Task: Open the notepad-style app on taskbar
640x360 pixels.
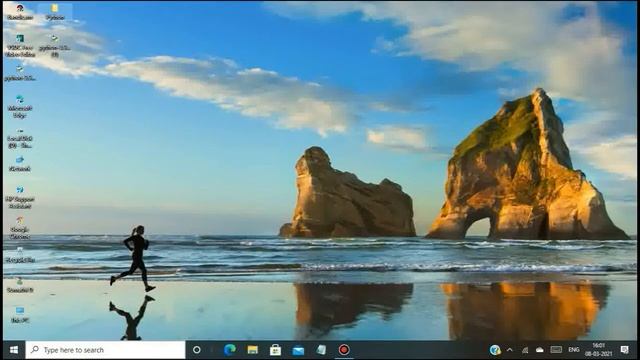Action: 321,350
